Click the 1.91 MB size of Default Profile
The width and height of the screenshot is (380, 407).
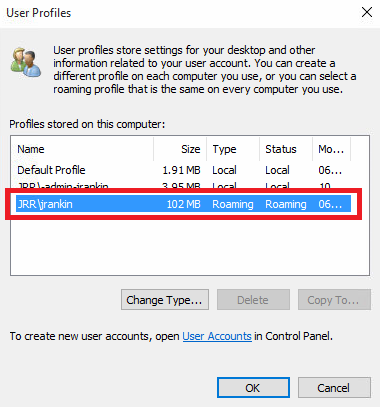[x=181, y=170]
